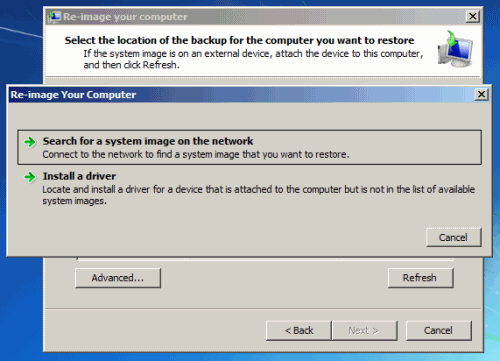500x361 pixels.
Task: Refresh the list of backup locations
Action: click(x=420, y=278)
